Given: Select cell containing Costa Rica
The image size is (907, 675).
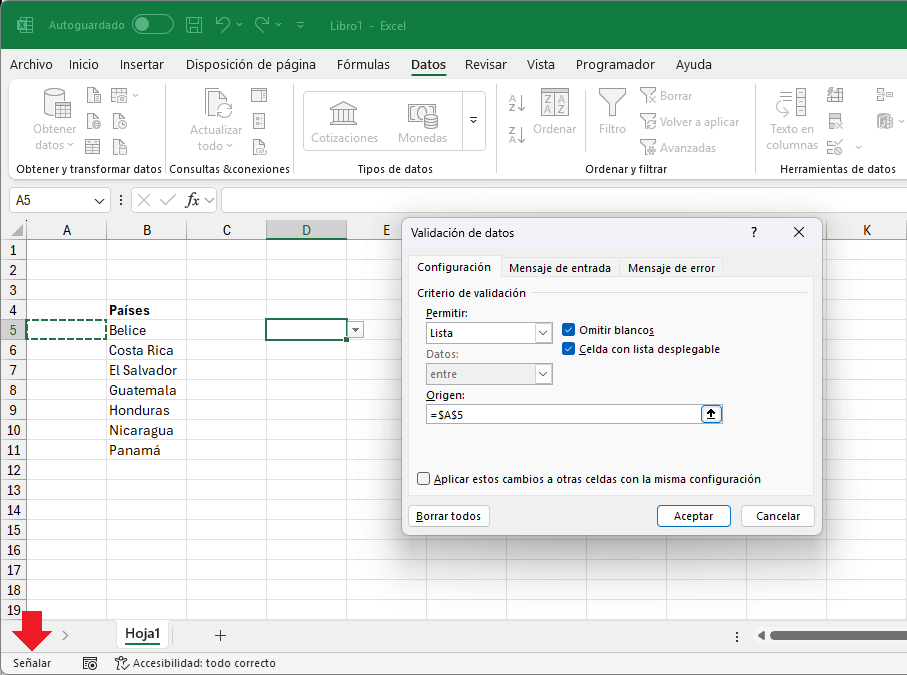Looking at the screenshot, I should tap(146, 350).
